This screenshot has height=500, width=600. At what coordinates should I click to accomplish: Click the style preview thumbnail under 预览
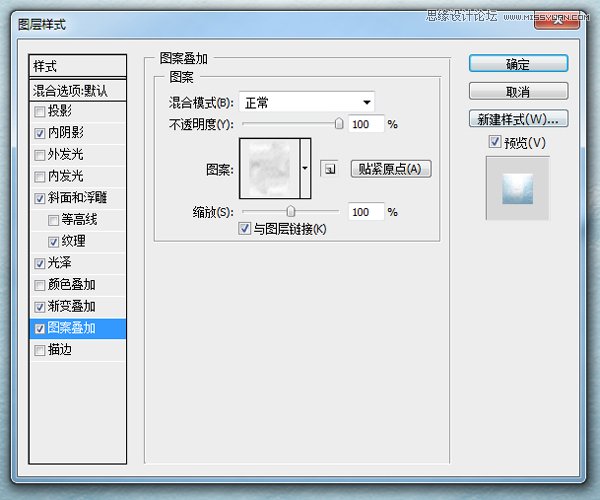[518, 188]
